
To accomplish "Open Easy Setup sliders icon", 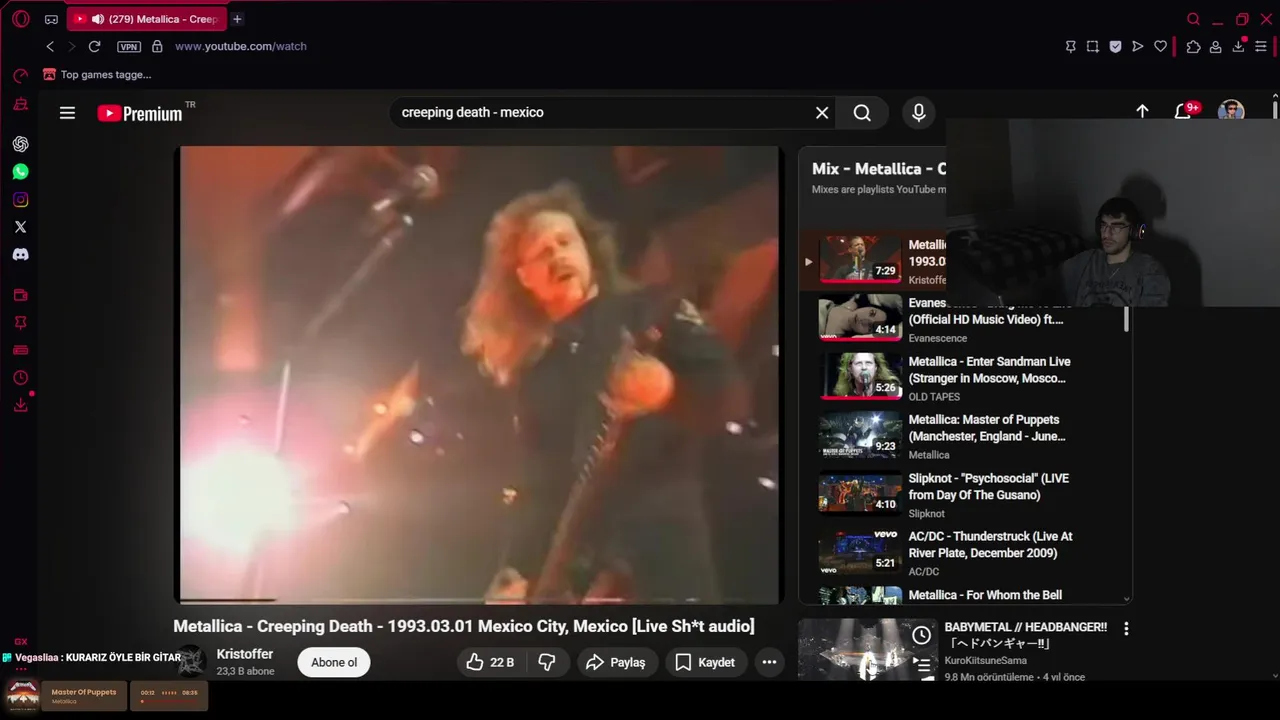I will (1262, 46).
